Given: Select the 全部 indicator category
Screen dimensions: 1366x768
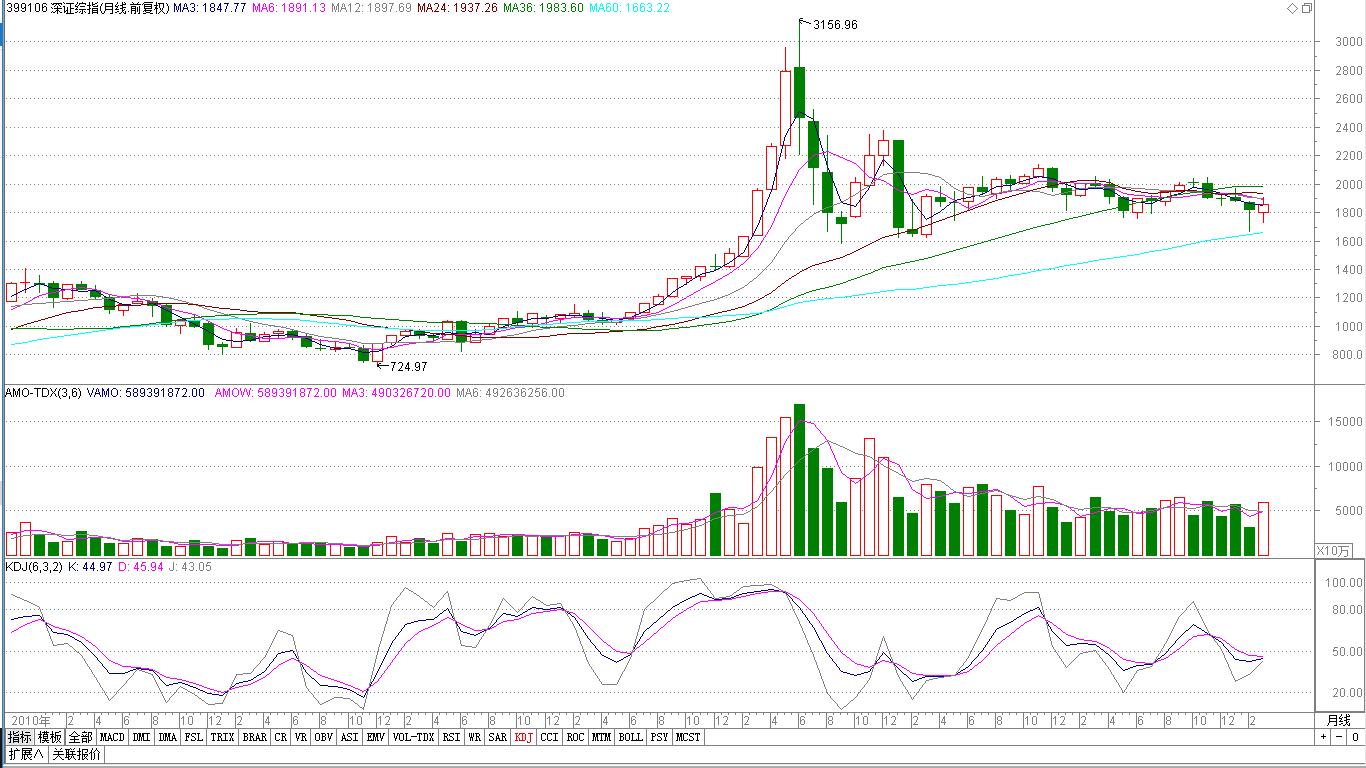Looking at the screenshot, I should tap(81, 737).
